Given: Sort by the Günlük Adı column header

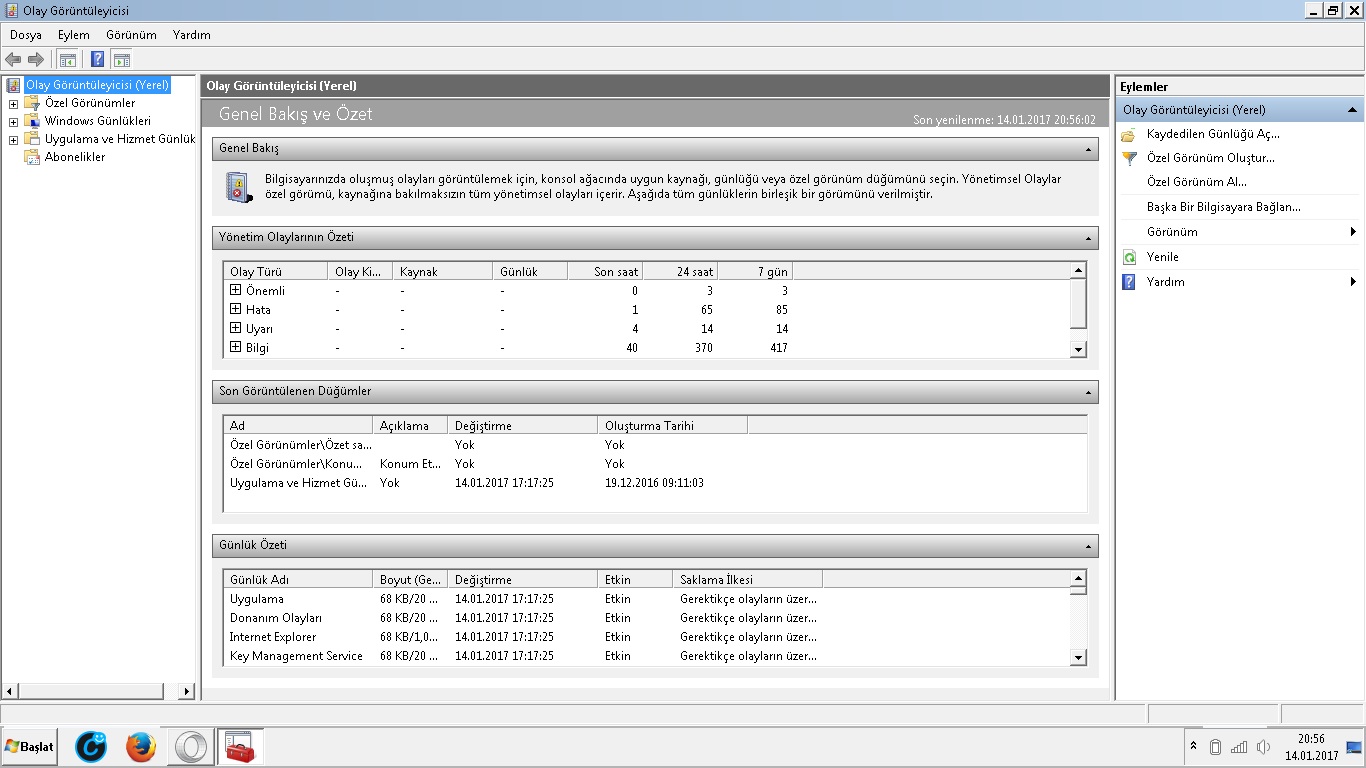Looking at the screenshot, I should click(x=298, y=579).
